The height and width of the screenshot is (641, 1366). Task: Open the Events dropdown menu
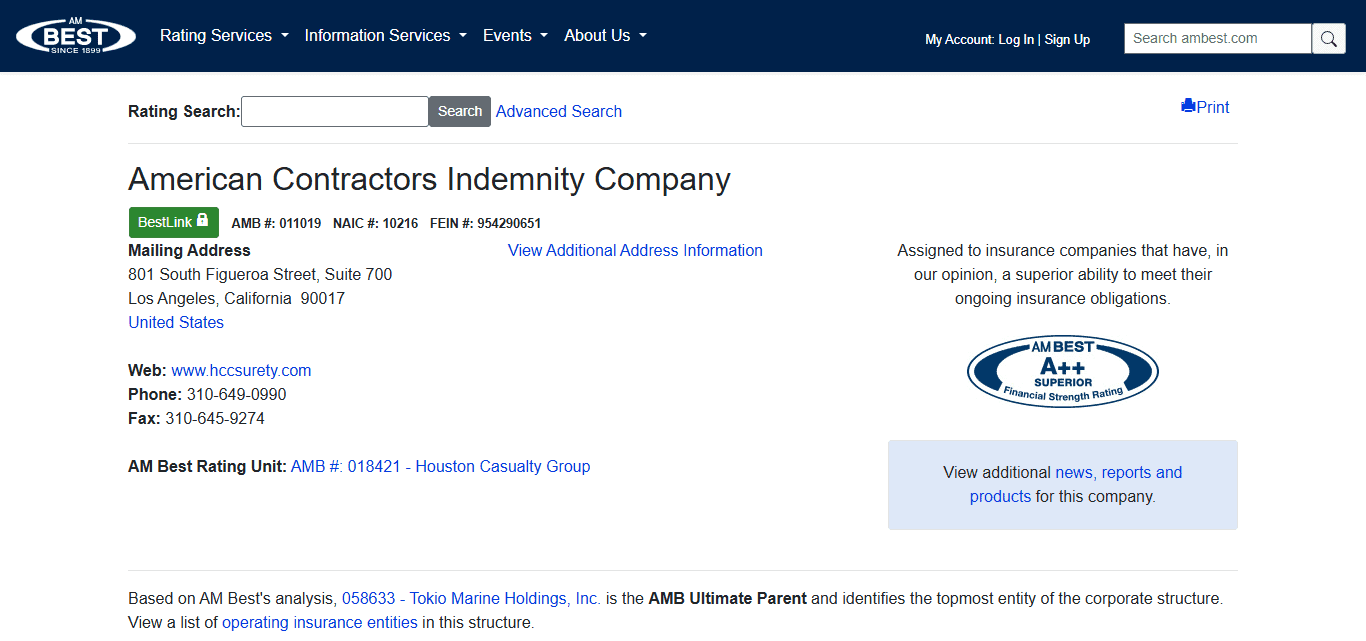pos(515,36)
